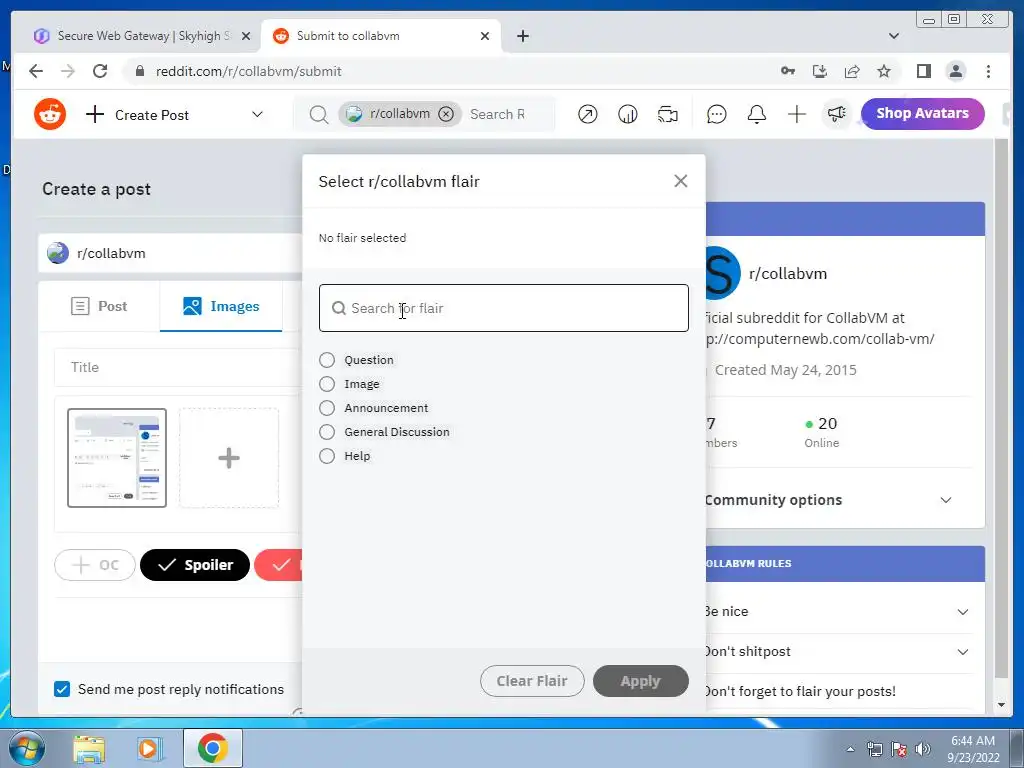The width and height of the screenshot is (1024, 768).
Task: Select the Question flair radio button
Action: pos(327,360)
